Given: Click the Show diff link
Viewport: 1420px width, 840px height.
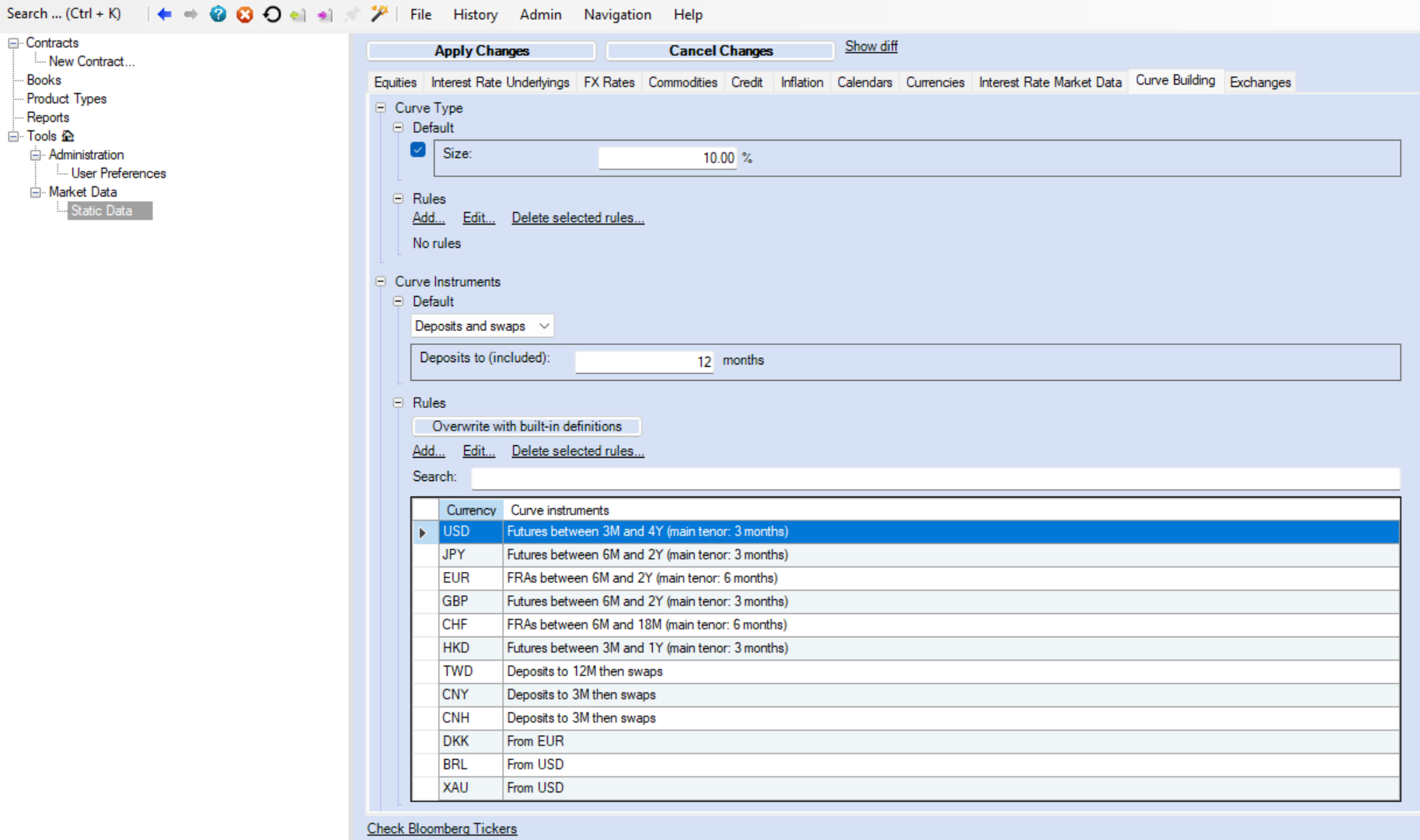Looking at the screenshot, I should click(x=871, y=46).
